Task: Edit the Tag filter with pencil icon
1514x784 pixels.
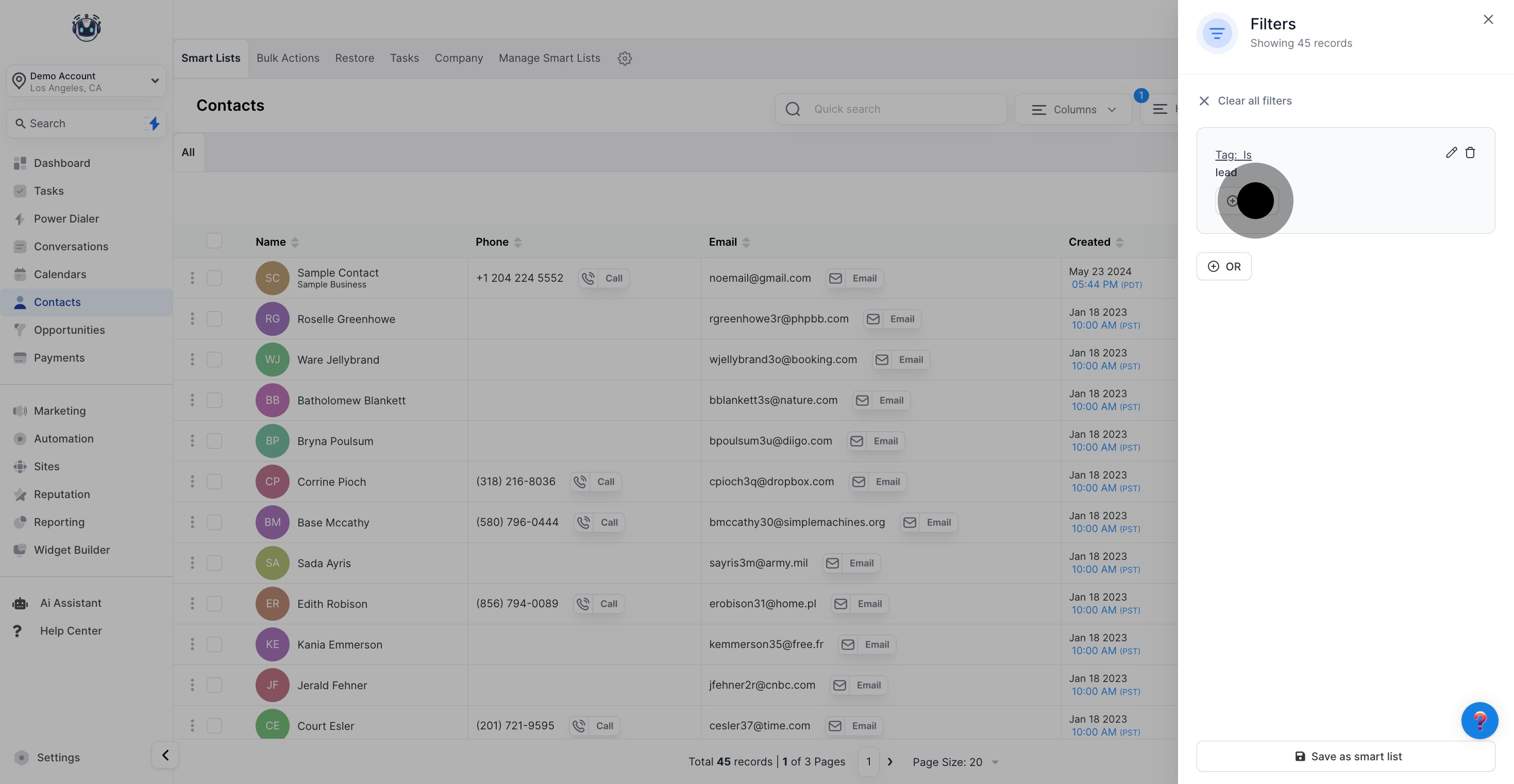Action: 1451,153
